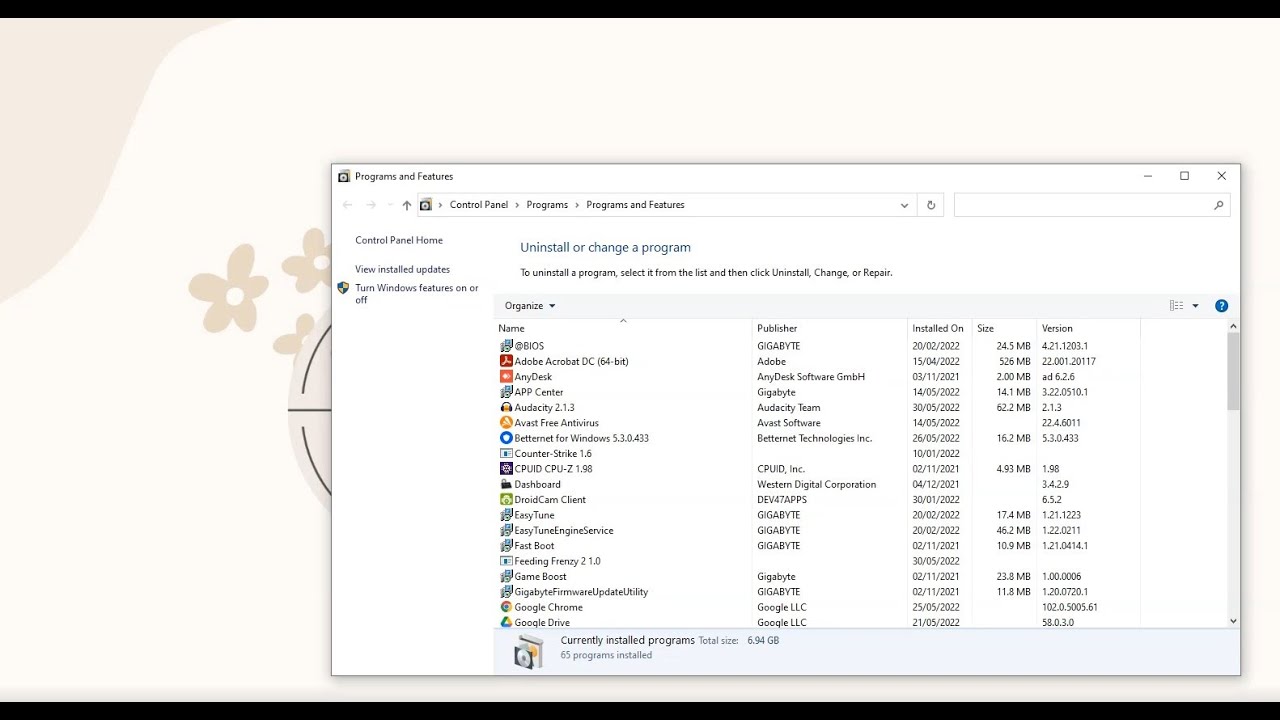
Task: Sort by the Size column header
Action: pos(1005,328)
